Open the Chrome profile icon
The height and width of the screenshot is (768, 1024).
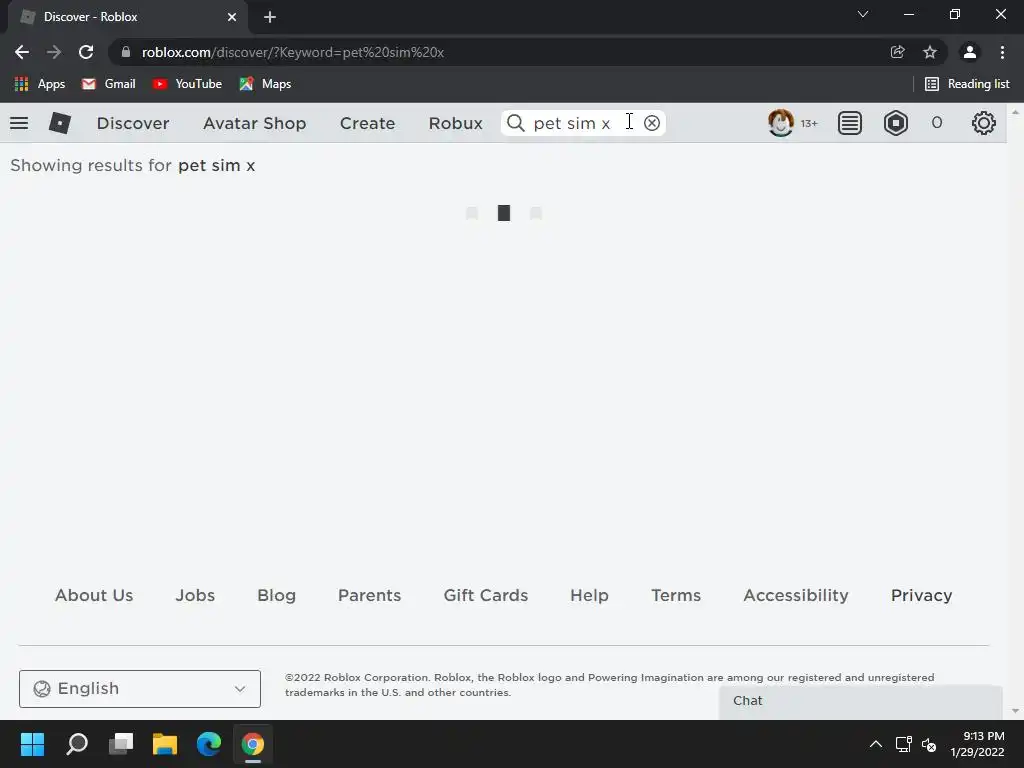970,52
